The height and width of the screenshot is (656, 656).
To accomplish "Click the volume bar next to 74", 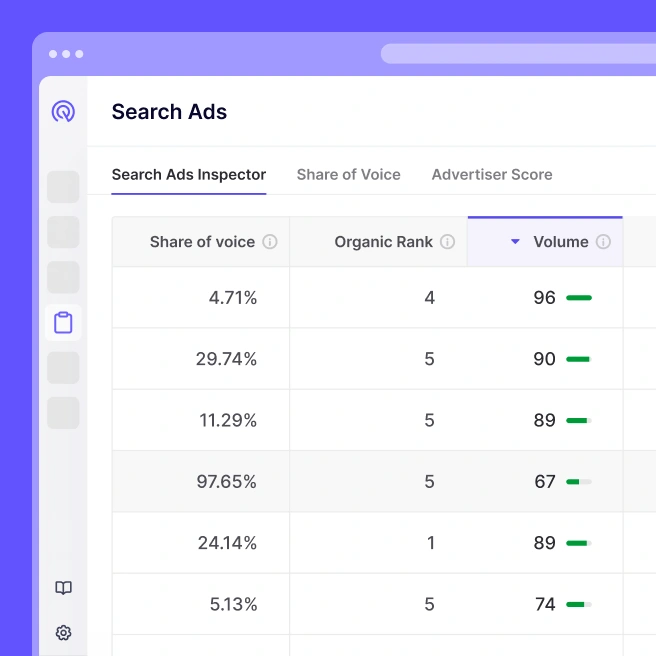I will click(579, 605).
